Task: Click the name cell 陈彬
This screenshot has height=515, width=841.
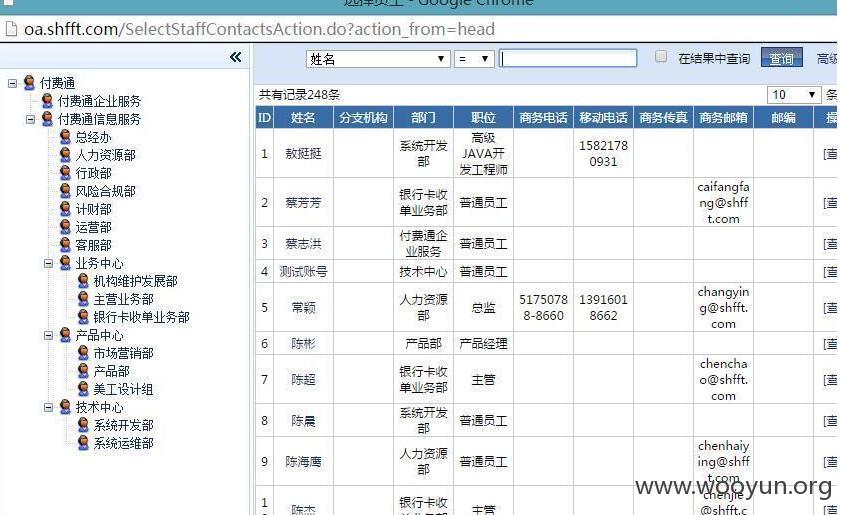Action: pos(303,343)
